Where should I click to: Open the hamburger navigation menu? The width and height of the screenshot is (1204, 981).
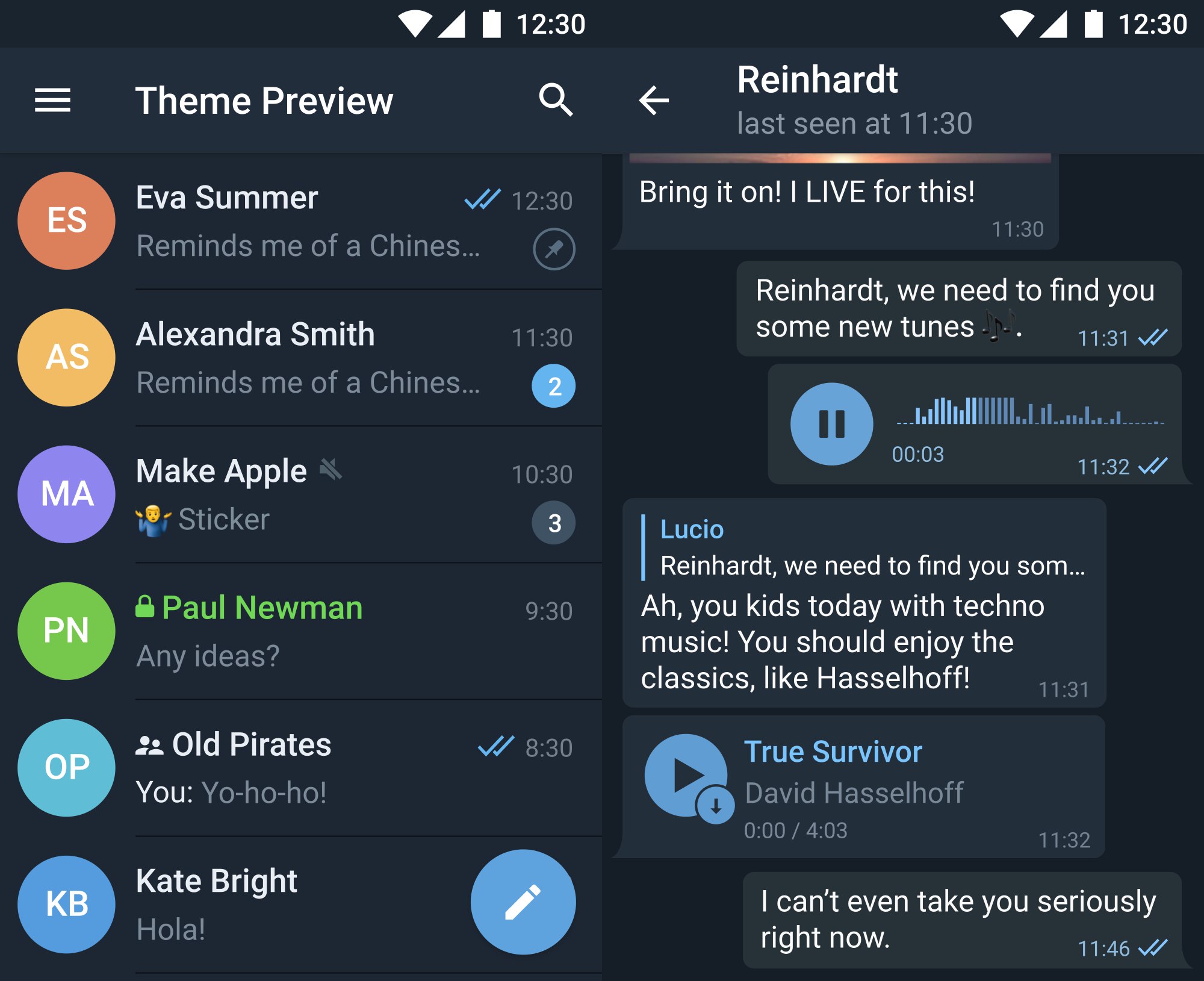point(52,100)
